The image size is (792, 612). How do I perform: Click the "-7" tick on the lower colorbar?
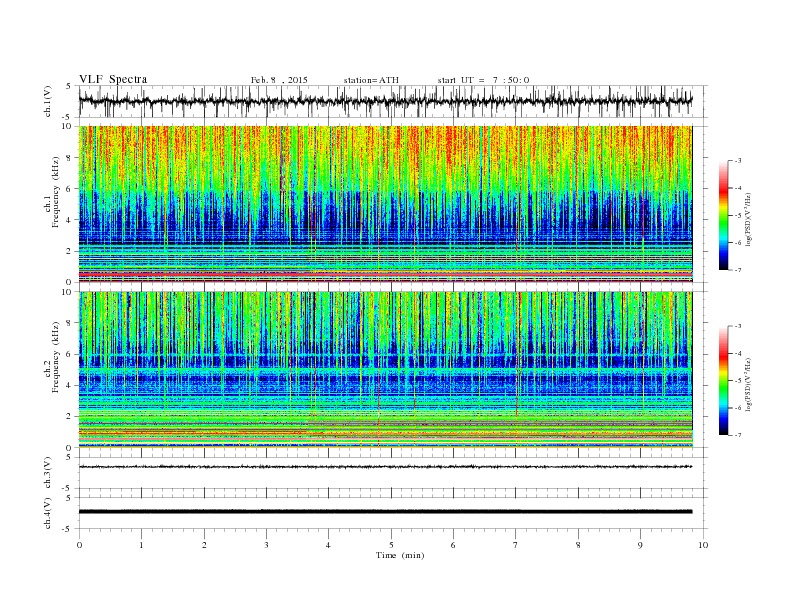pyautogui.click(x=738, y=435)
